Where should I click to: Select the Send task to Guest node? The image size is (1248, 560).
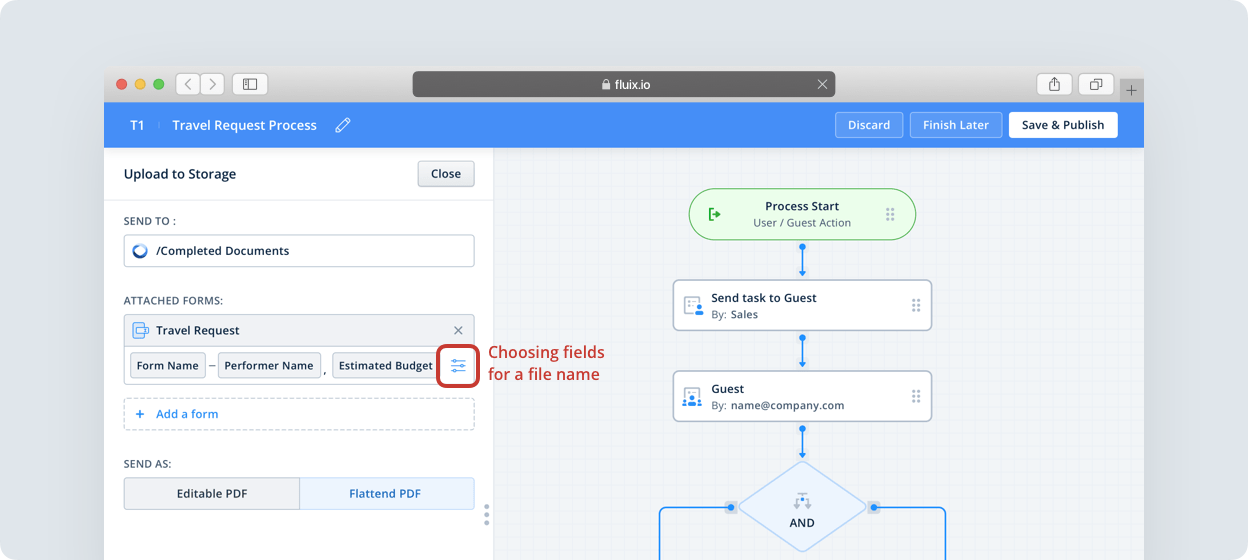point(802,305)
